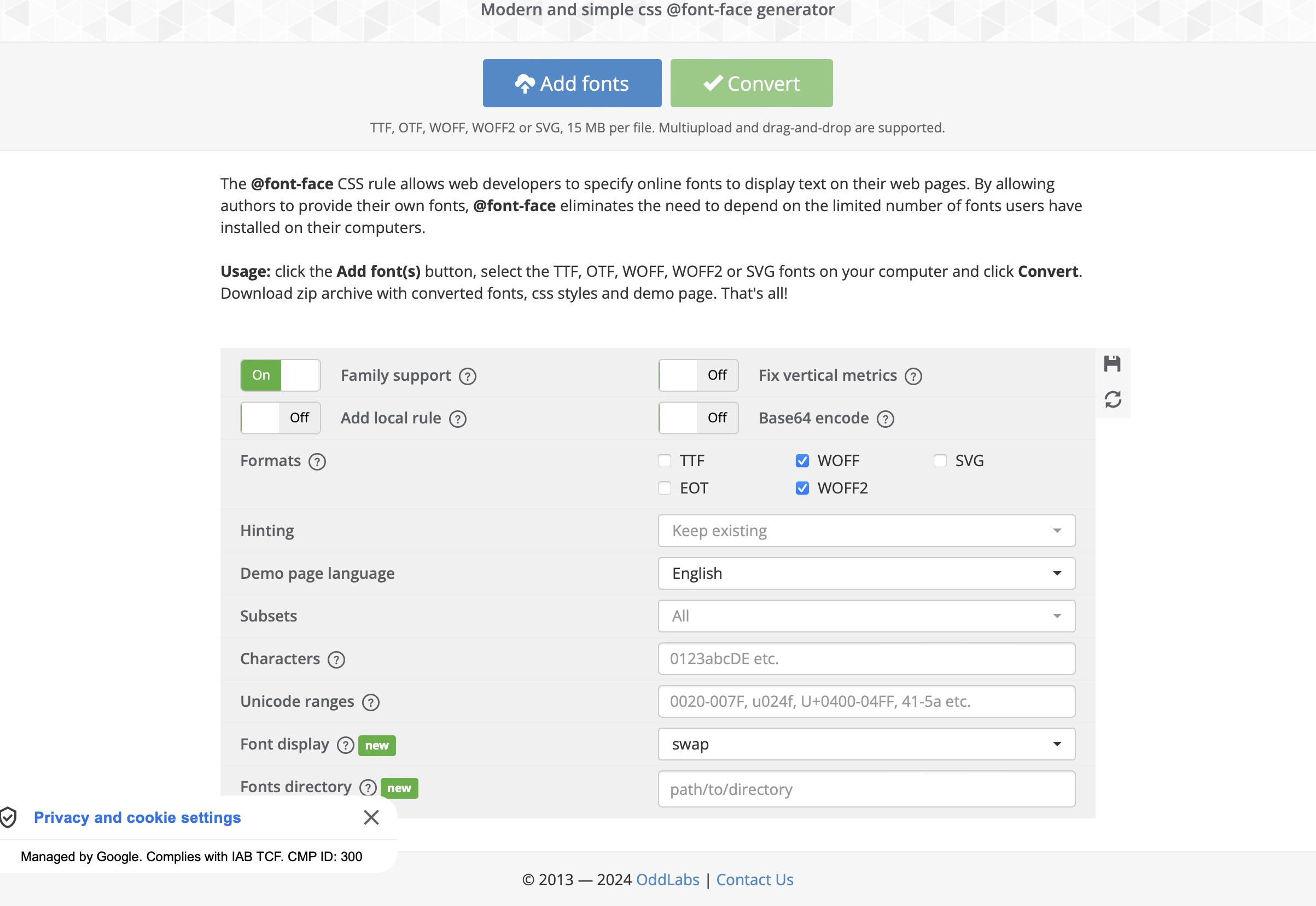Click the green Convert button
Image resolution: width=1316 pixels, height=906 pixels.
click(751, 84)
